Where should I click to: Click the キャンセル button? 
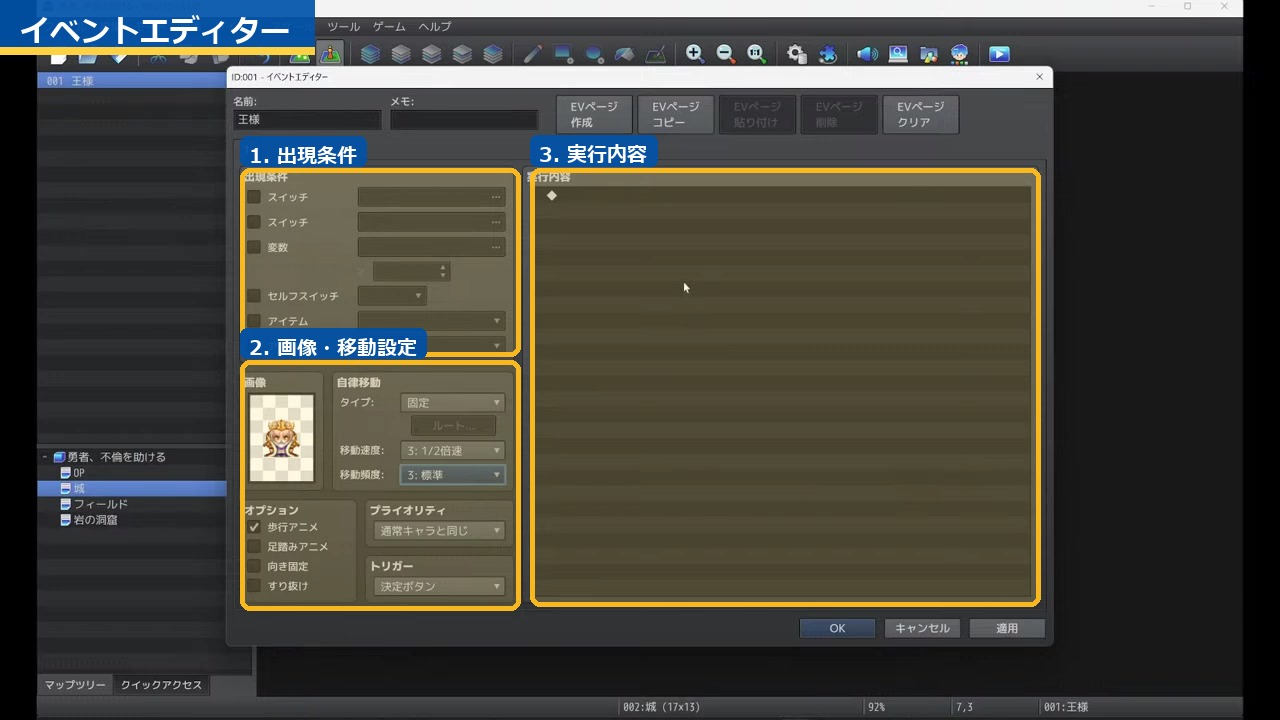922,628
